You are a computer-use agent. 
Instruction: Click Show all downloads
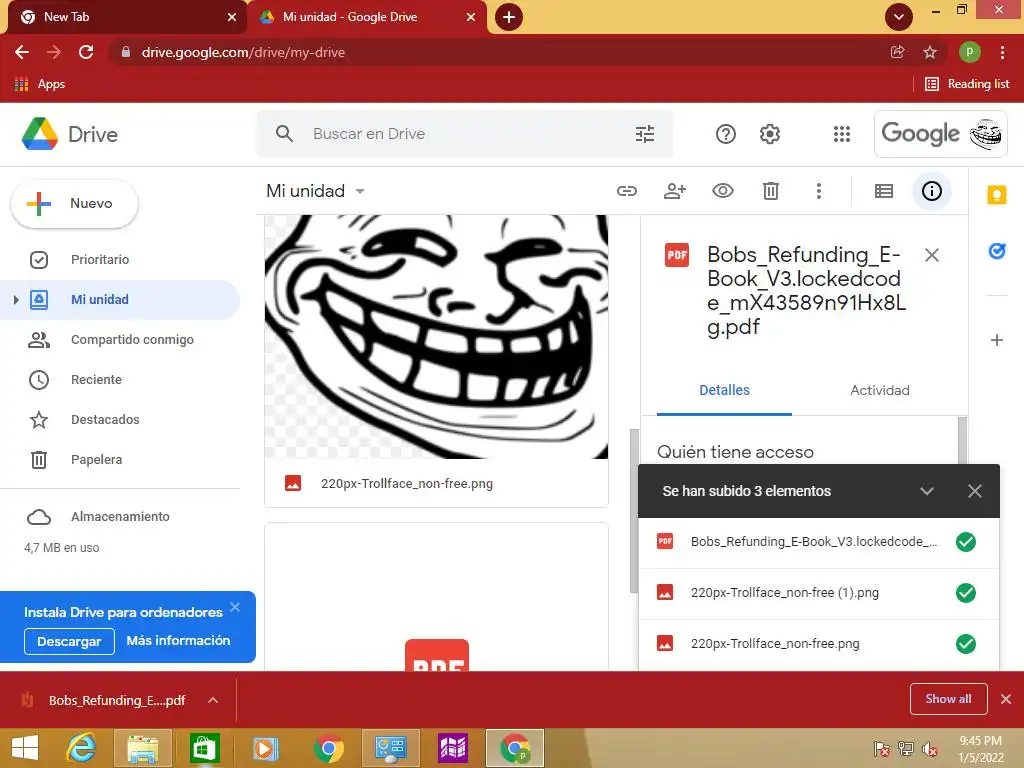coord(948,699)
